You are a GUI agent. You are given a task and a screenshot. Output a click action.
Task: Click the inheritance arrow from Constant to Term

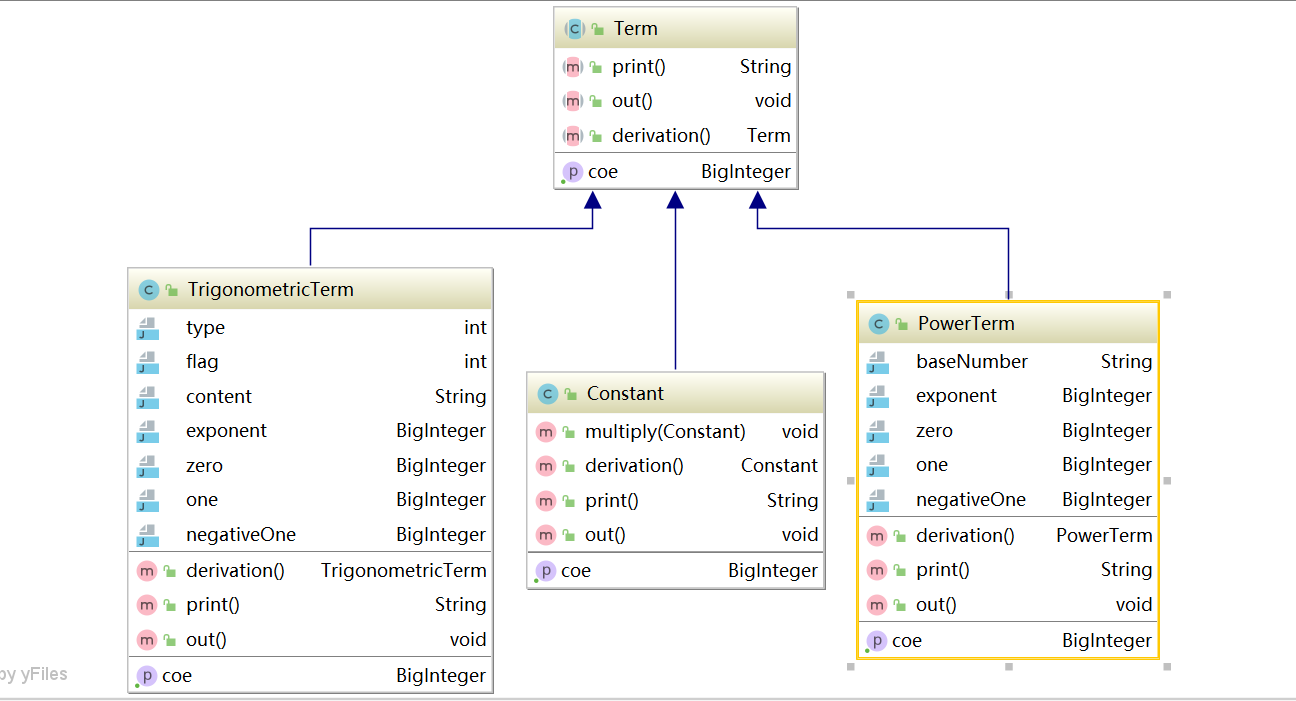coord(675,282)
